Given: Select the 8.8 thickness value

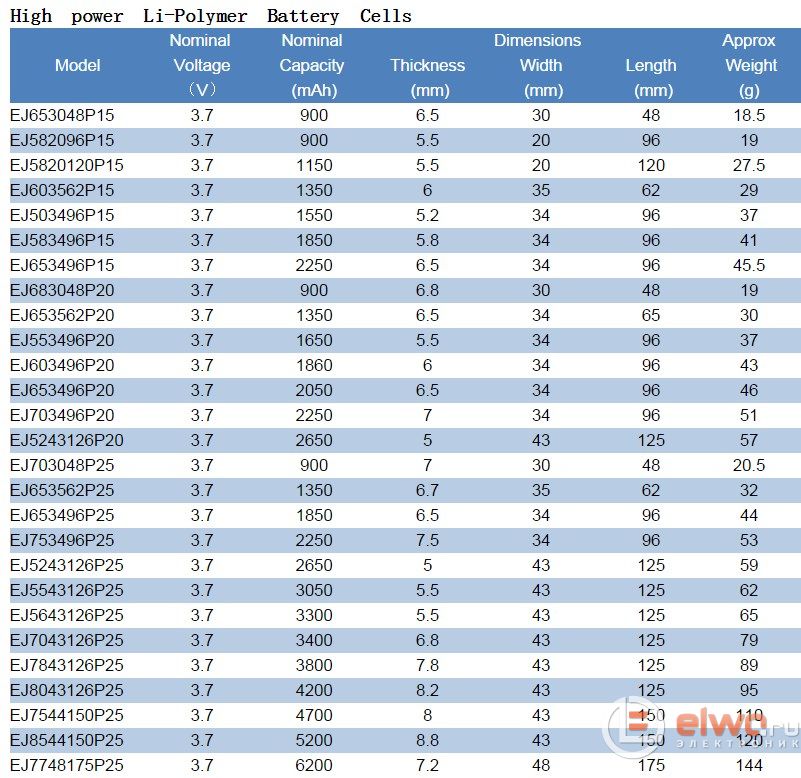Looking at the screenshot, I should click(x=427, y=740).
